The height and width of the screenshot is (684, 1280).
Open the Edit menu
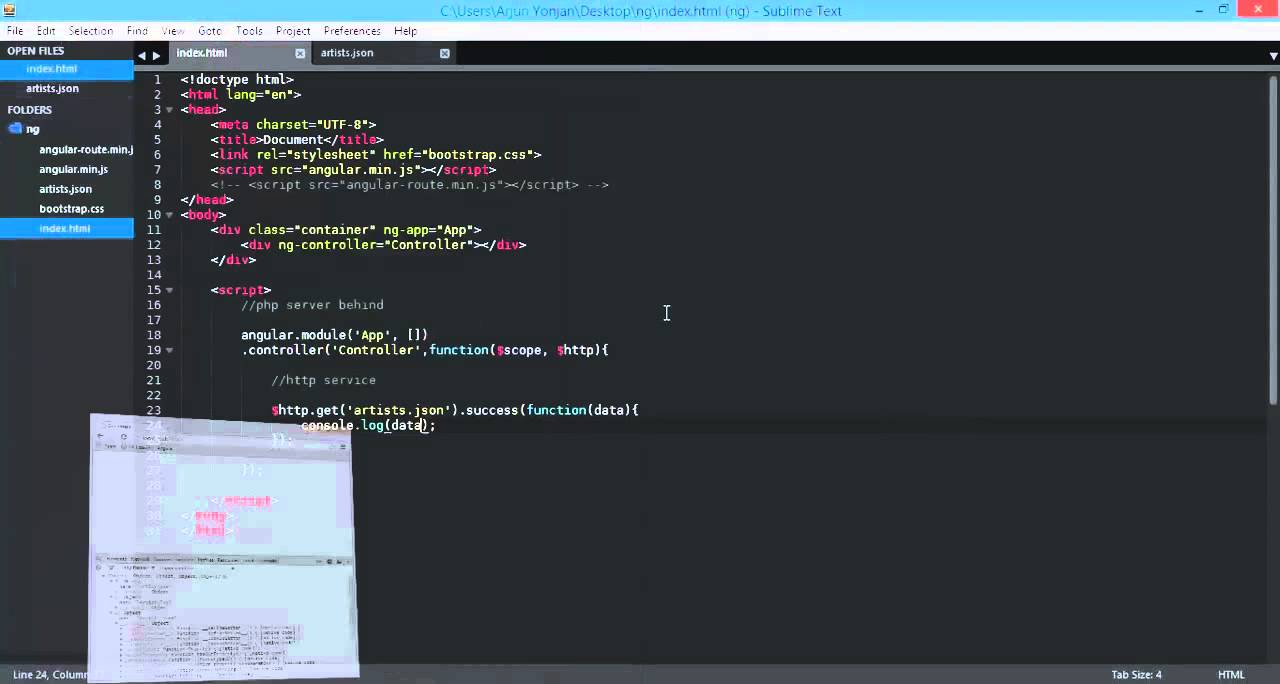(46, 31)
